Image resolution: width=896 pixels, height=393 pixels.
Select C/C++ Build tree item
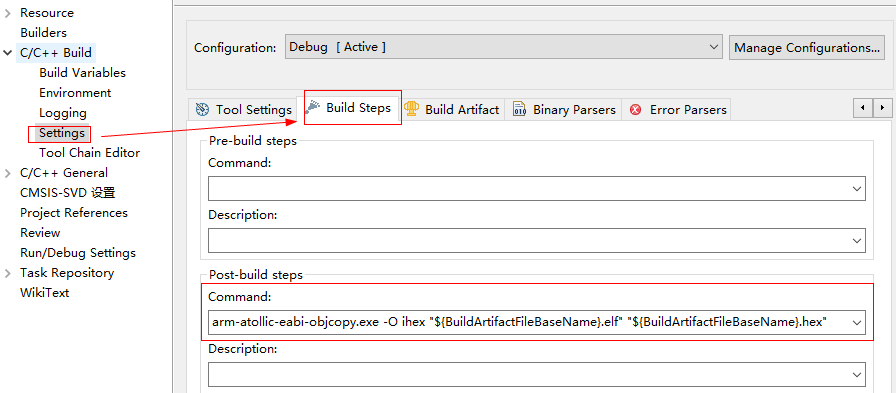coord(55,53)
